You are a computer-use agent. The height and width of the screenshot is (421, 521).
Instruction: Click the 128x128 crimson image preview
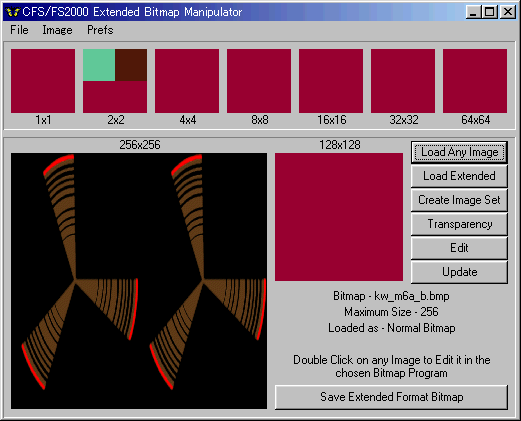click(x=339, y=217)
